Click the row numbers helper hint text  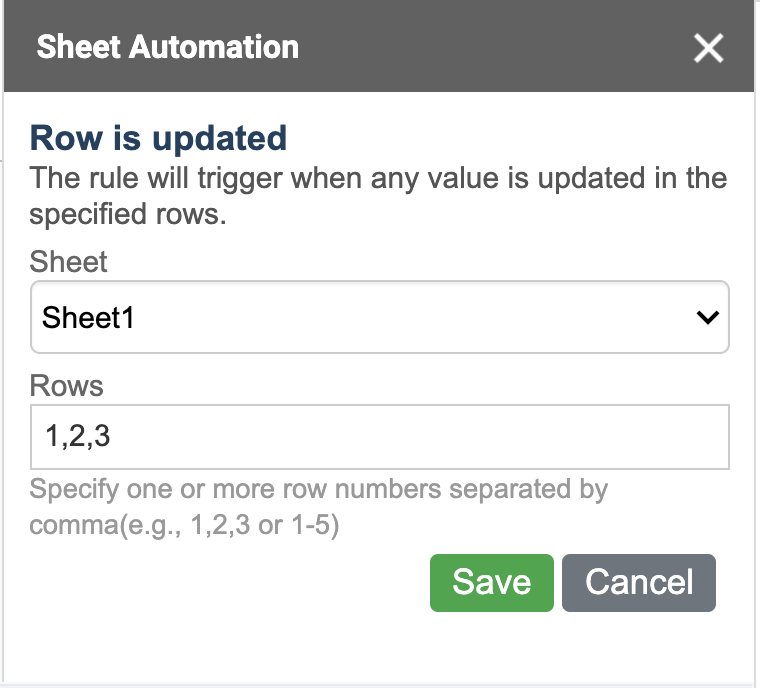(x=318, y=507)
